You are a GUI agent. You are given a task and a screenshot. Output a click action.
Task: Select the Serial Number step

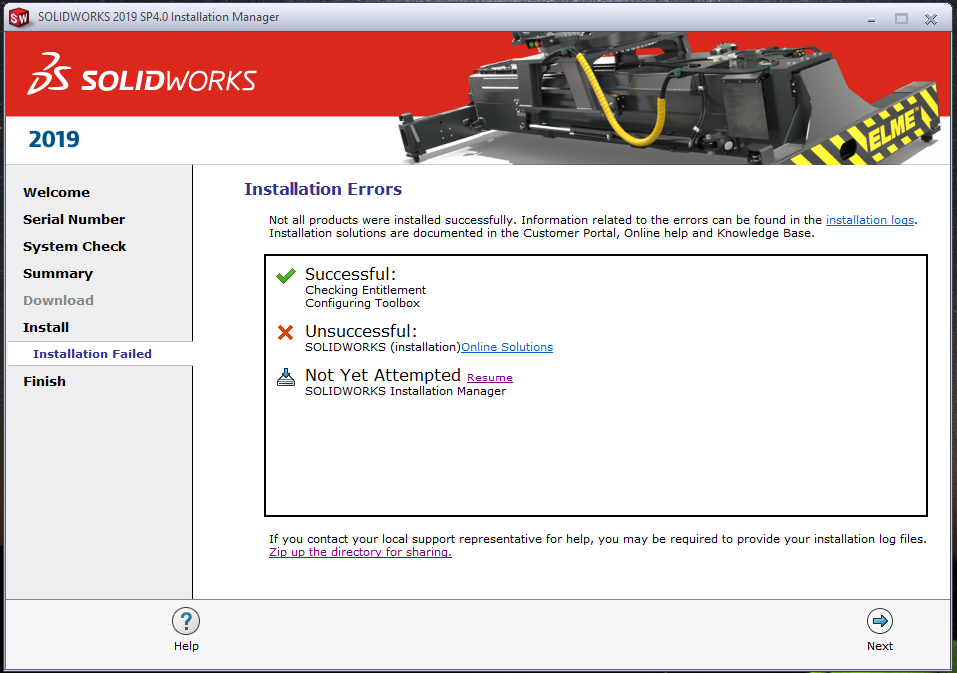coord(74,219)
